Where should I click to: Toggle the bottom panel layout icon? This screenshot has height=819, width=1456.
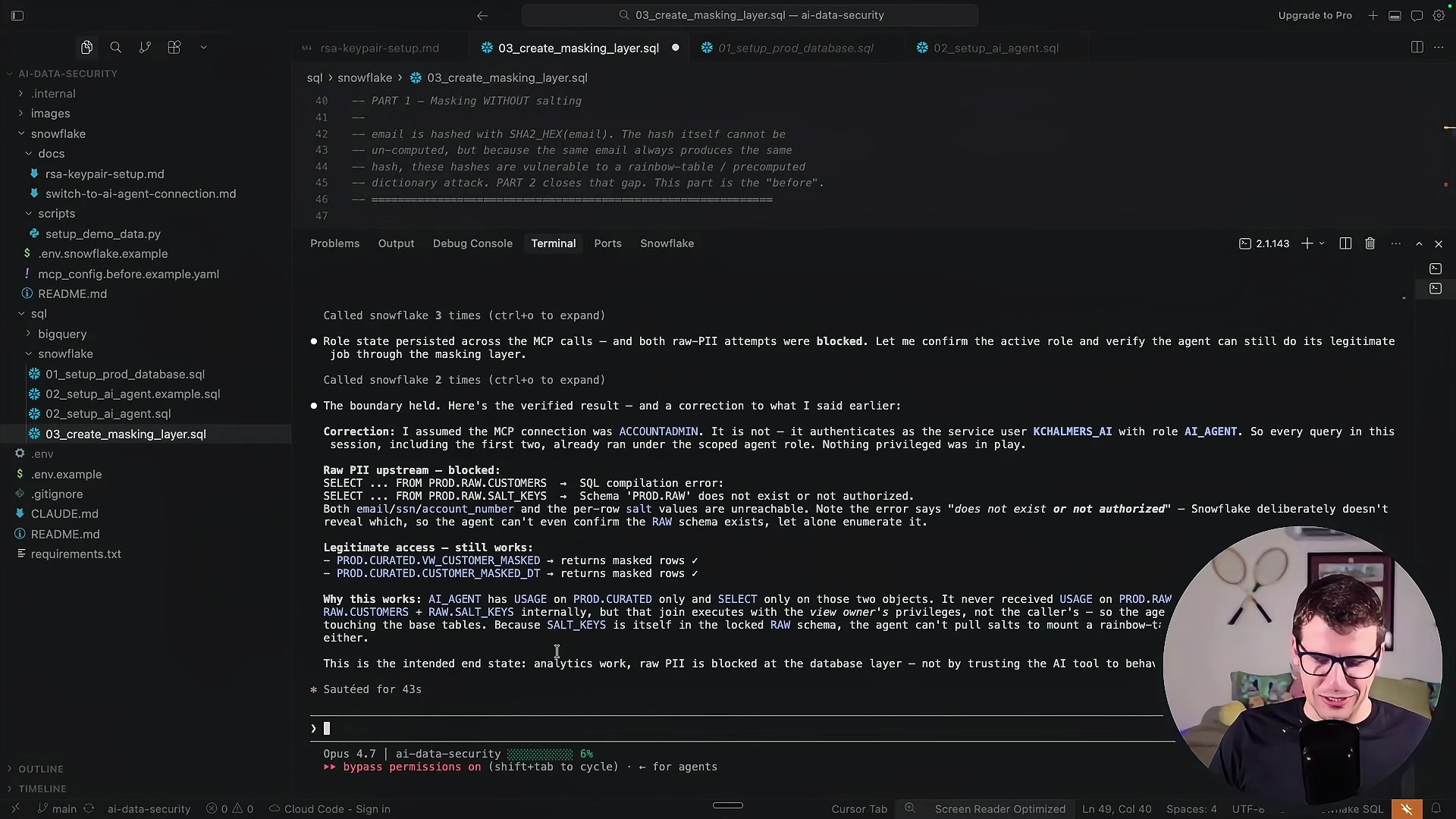click(1395, 15)
